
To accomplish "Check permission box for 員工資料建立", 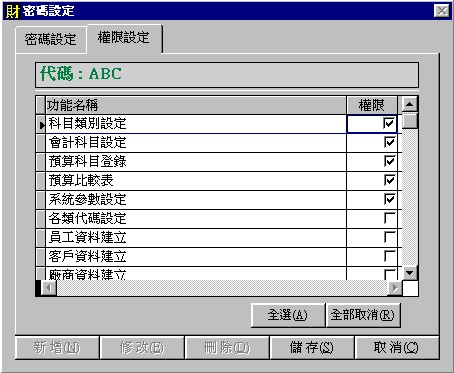I will tap(389, 237).
